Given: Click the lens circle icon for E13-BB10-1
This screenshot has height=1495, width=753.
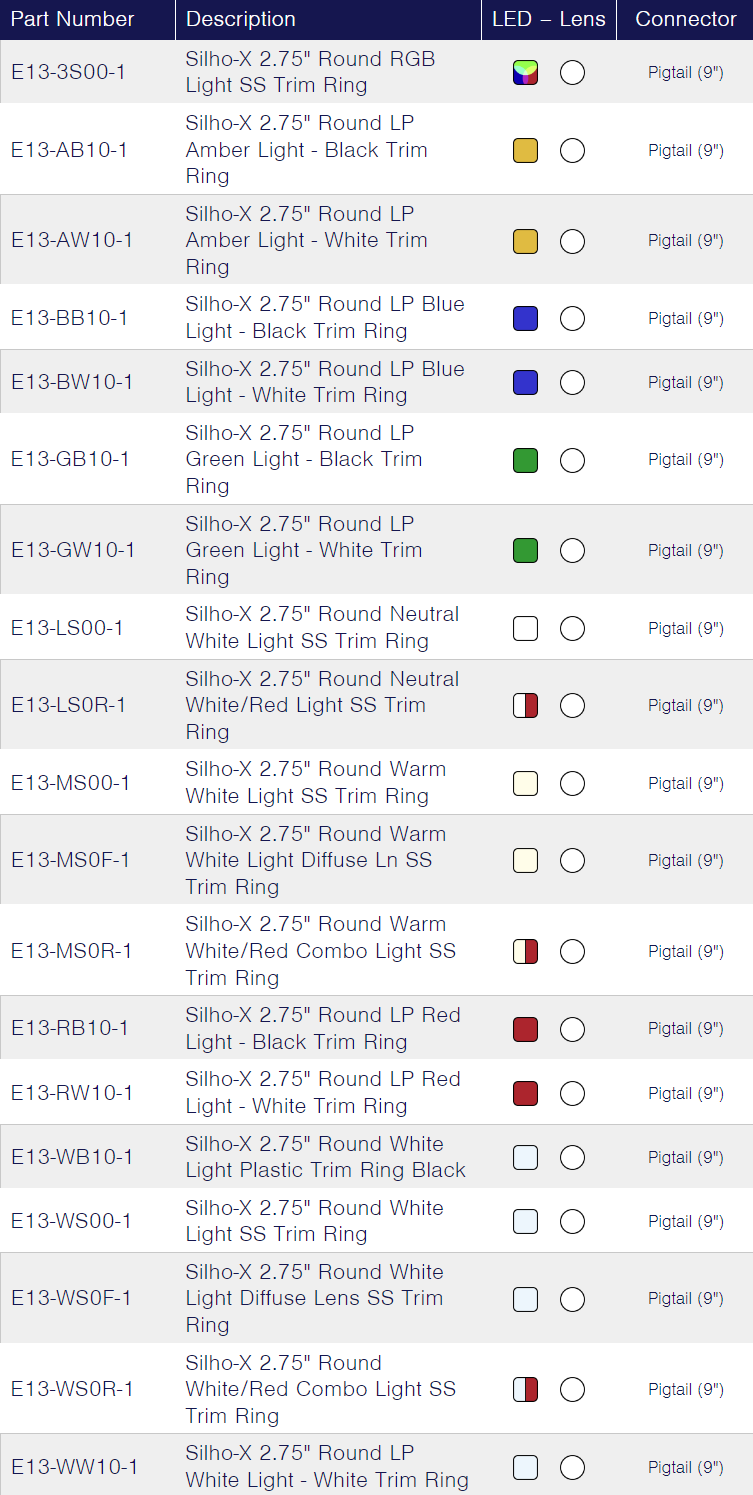Looking at the screenshot, I should pos(572,318).
